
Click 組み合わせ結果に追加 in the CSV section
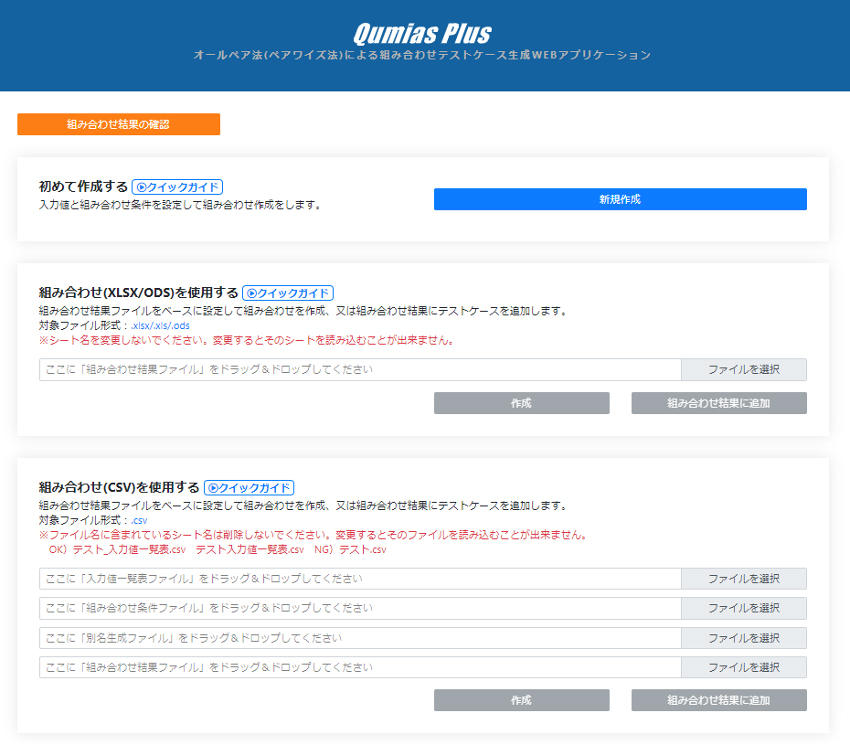[718, 700]
